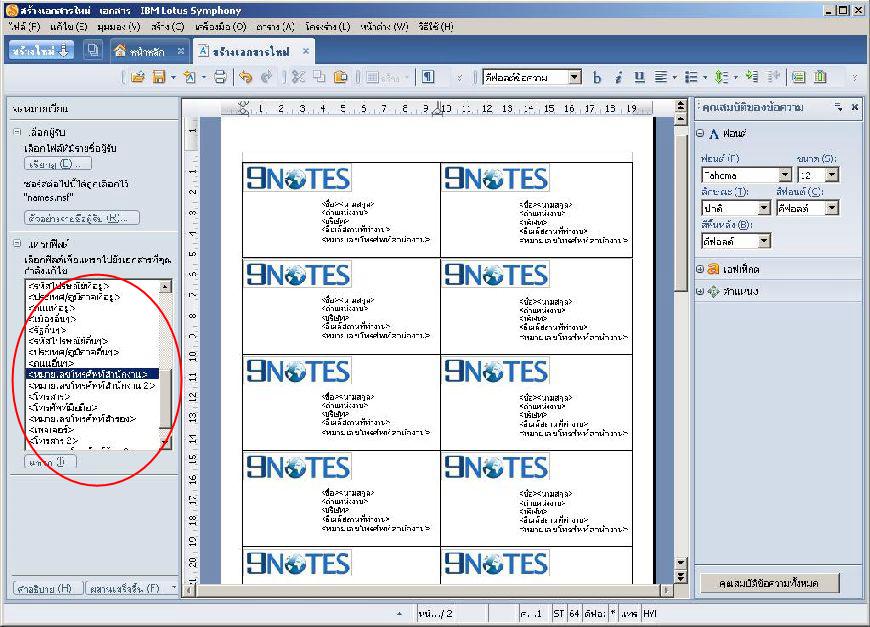Undo the last action
The height and width of the screenshot is (627, 870).
245,77
